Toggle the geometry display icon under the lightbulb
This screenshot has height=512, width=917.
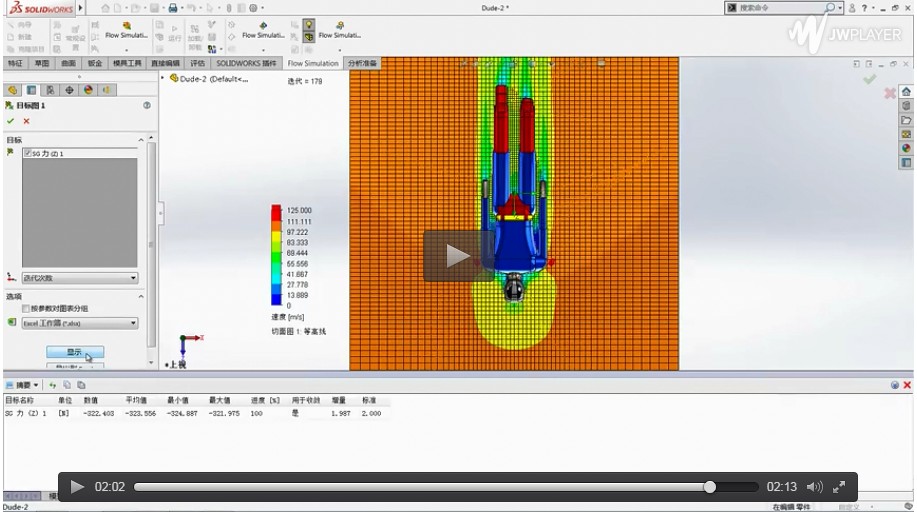309,37
